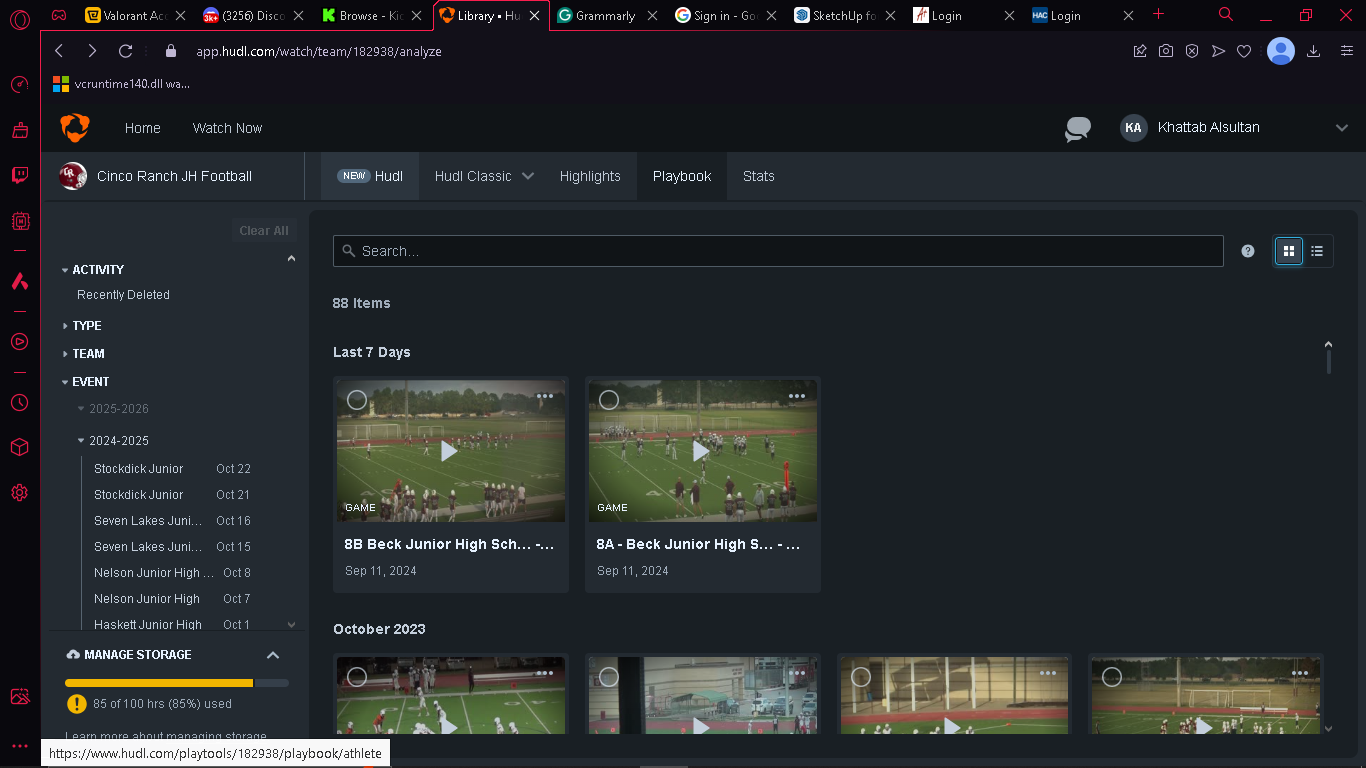
Task: Click the storage warning exclamation icon
Action: (x=76, y=704)
